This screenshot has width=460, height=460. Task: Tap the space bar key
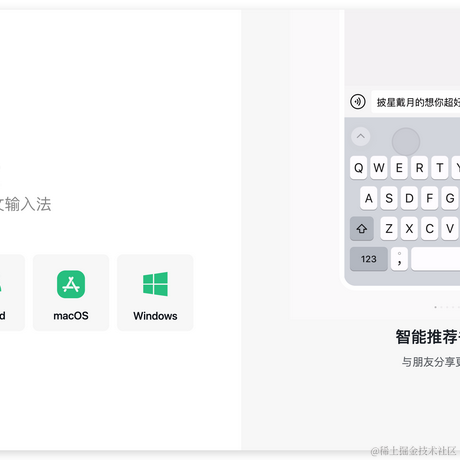[436, 259]
